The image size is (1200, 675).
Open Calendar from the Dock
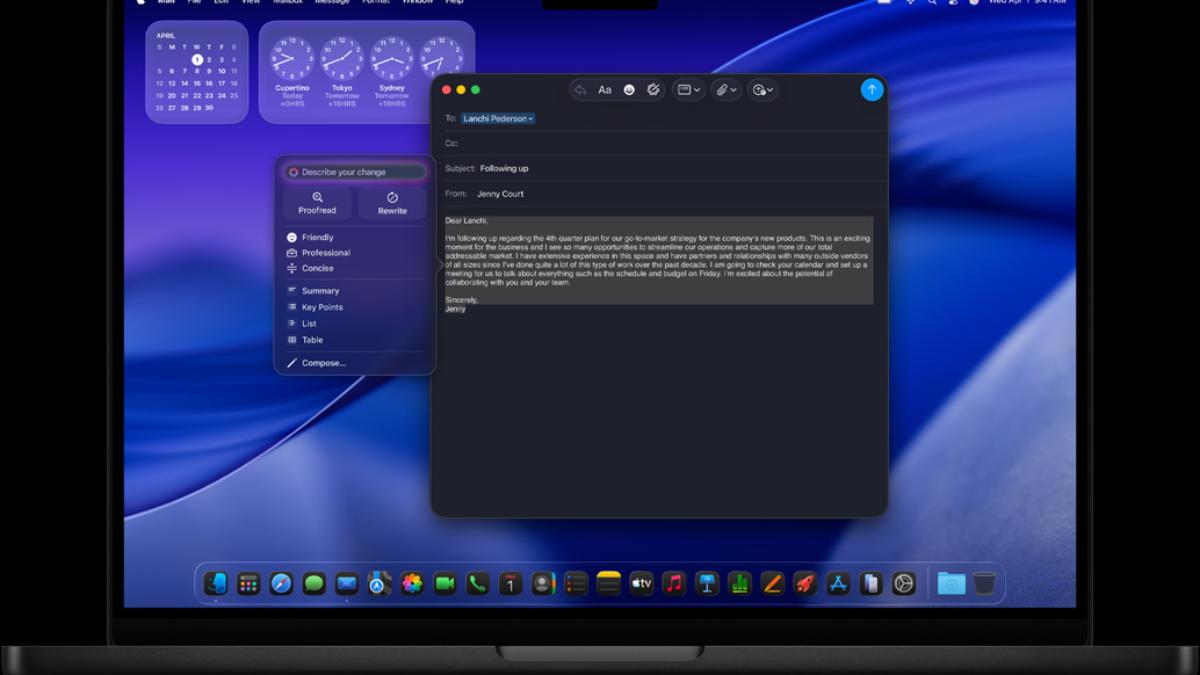(x=511, y=583)
